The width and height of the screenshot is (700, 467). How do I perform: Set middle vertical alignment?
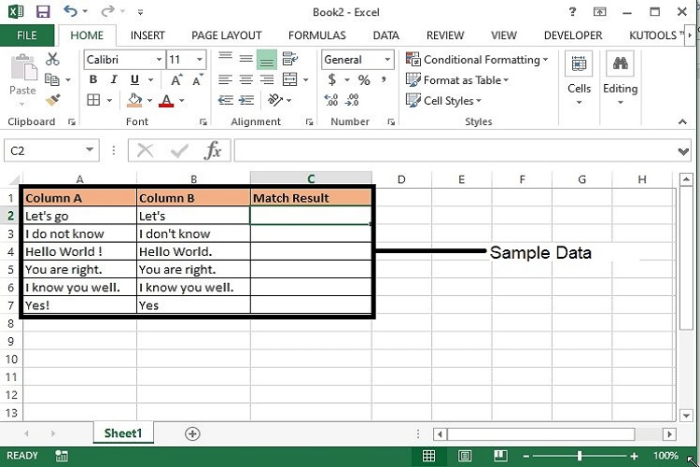point(246,58)
